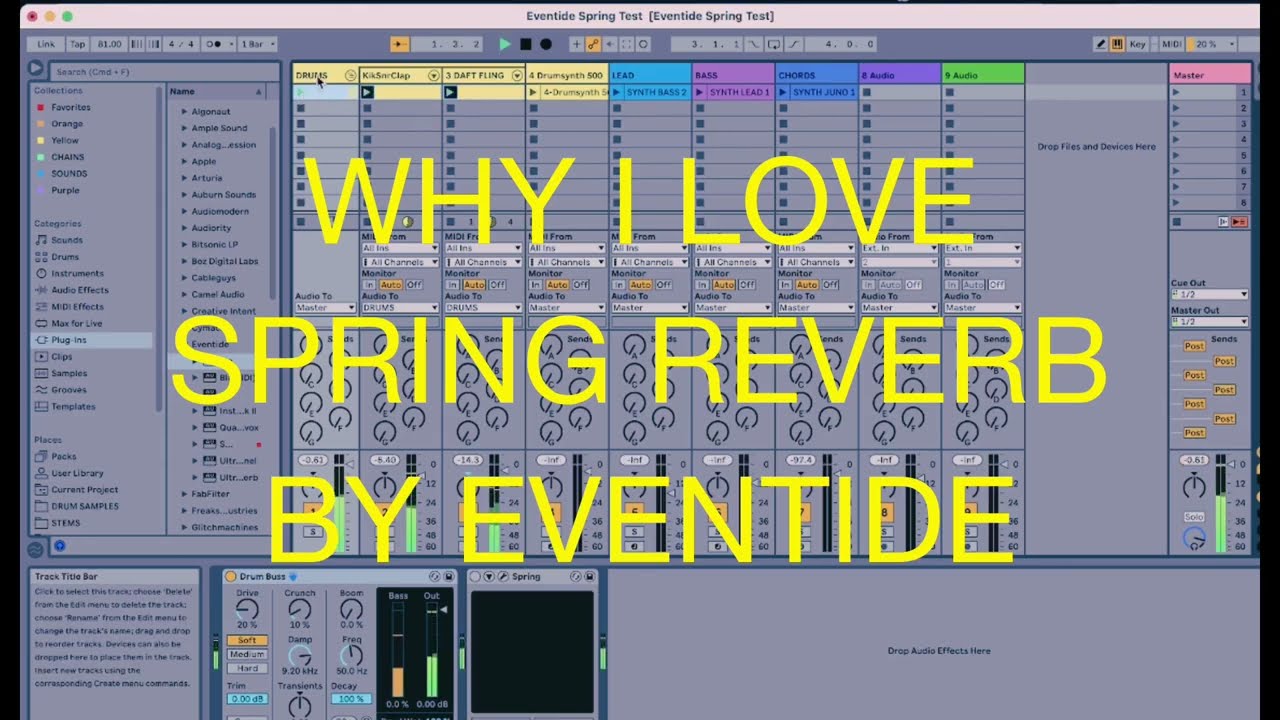Toggle the Computer MIDI Keyboard icon
This screenshot has width=1280, height=720.
pos(1117,44)
